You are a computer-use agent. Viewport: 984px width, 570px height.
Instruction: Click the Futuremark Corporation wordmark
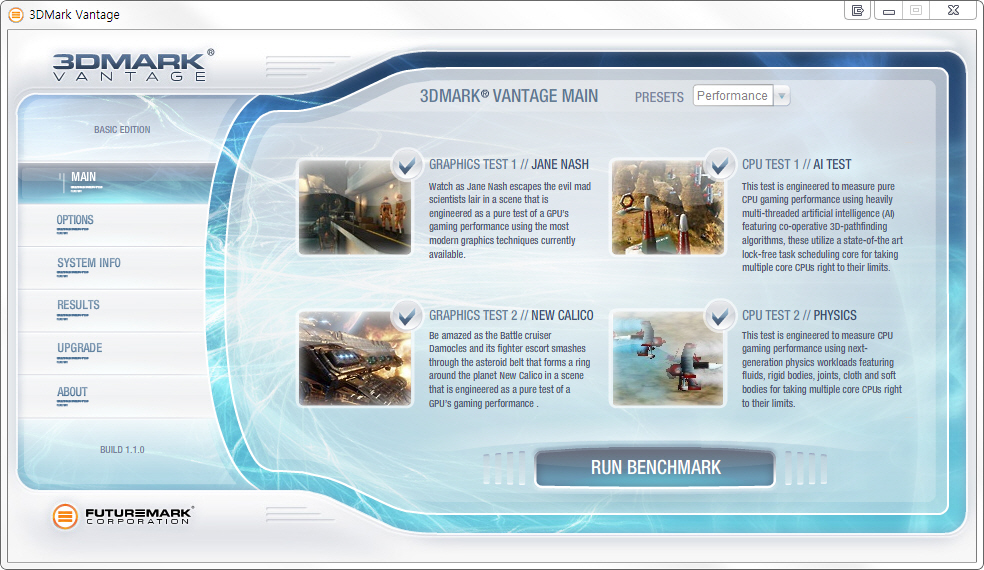(139, 516)
